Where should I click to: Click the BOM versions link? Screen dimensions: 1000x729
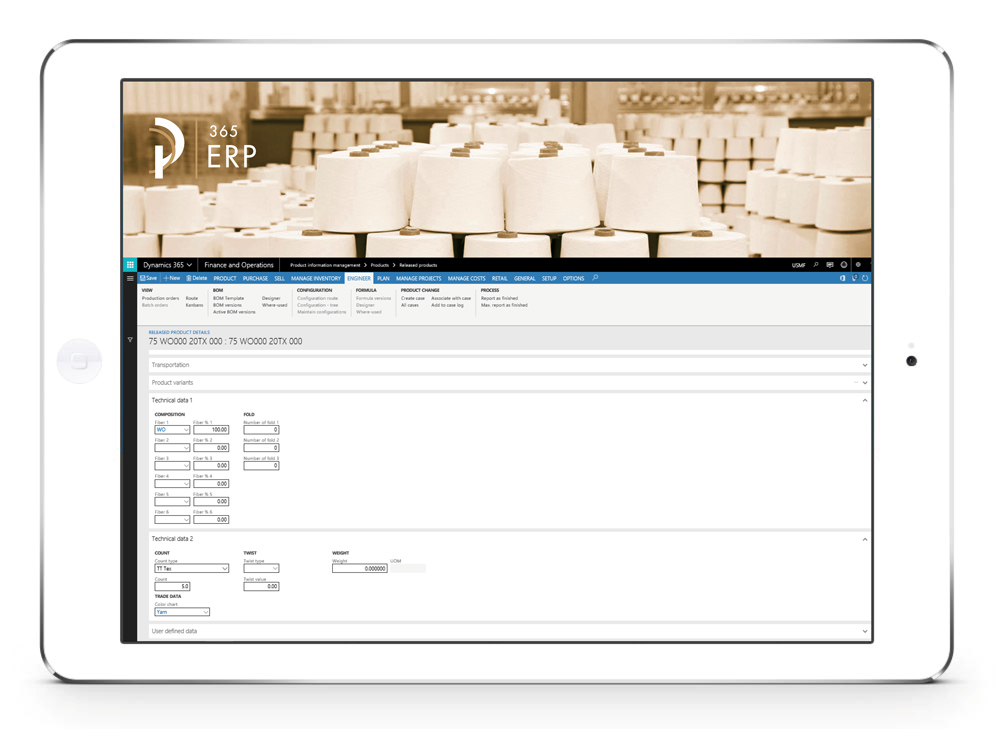pyautogui.click(x=227, y=305)
